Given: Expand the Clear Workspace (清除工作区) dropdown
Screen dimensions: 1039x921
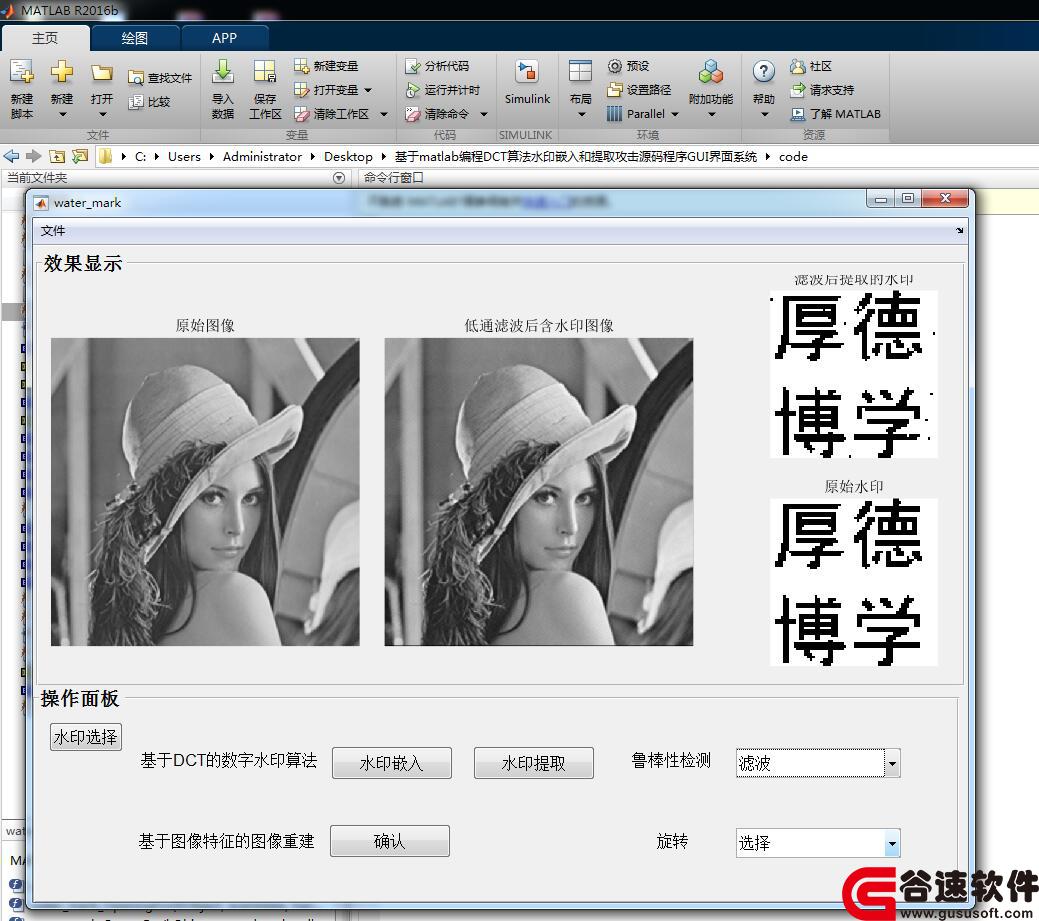Looking at the screenshot, I should [384, 115].
